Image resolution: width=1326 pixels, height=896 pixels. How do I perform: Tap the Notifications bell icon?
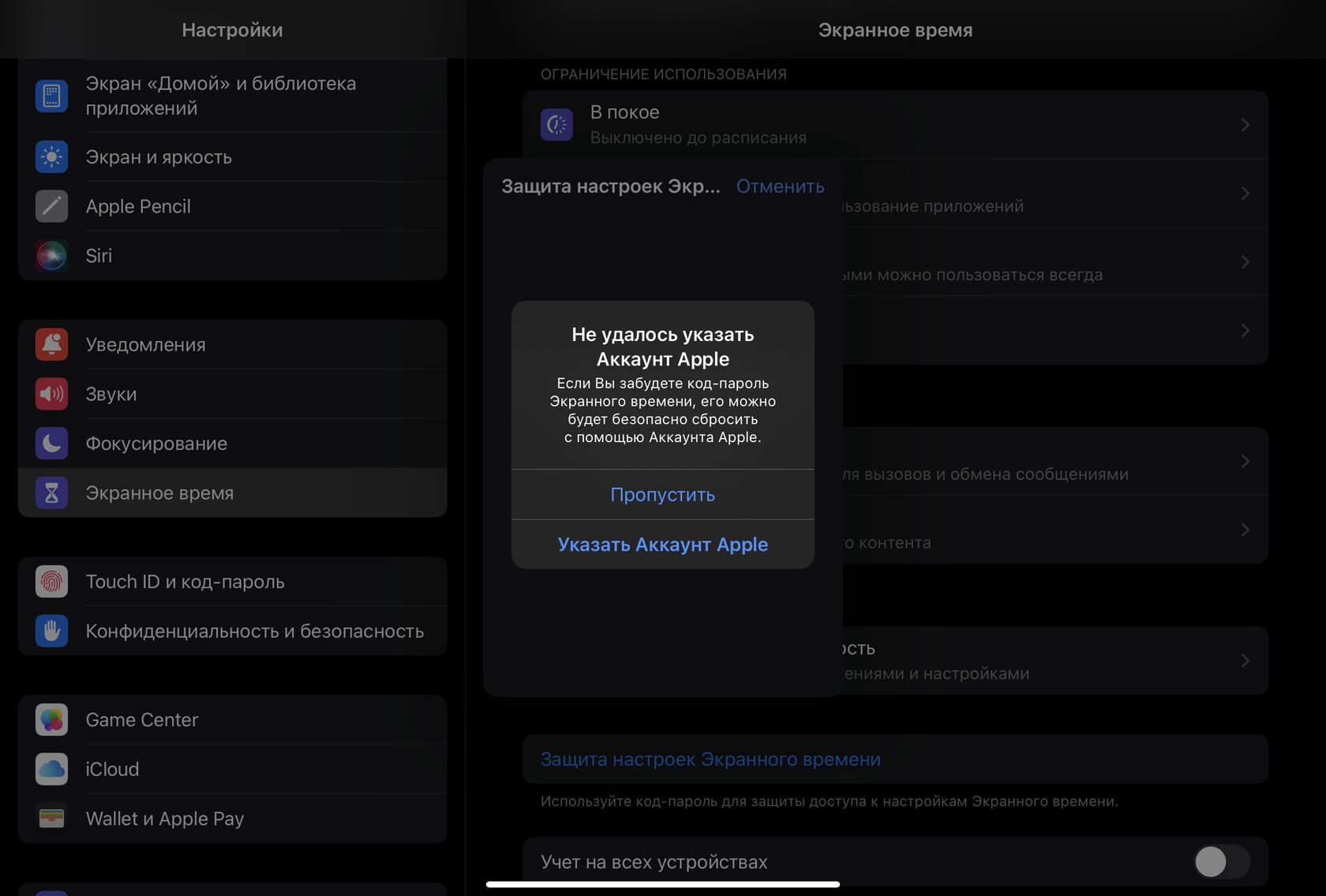(x=51, y=345)
